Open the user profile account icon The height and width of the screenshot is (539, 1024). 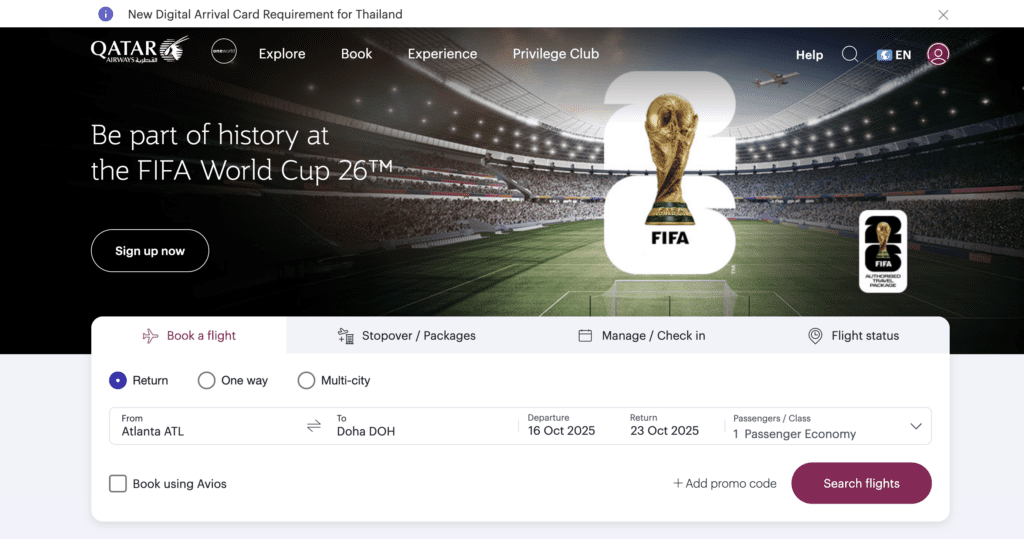pos(938,54)
